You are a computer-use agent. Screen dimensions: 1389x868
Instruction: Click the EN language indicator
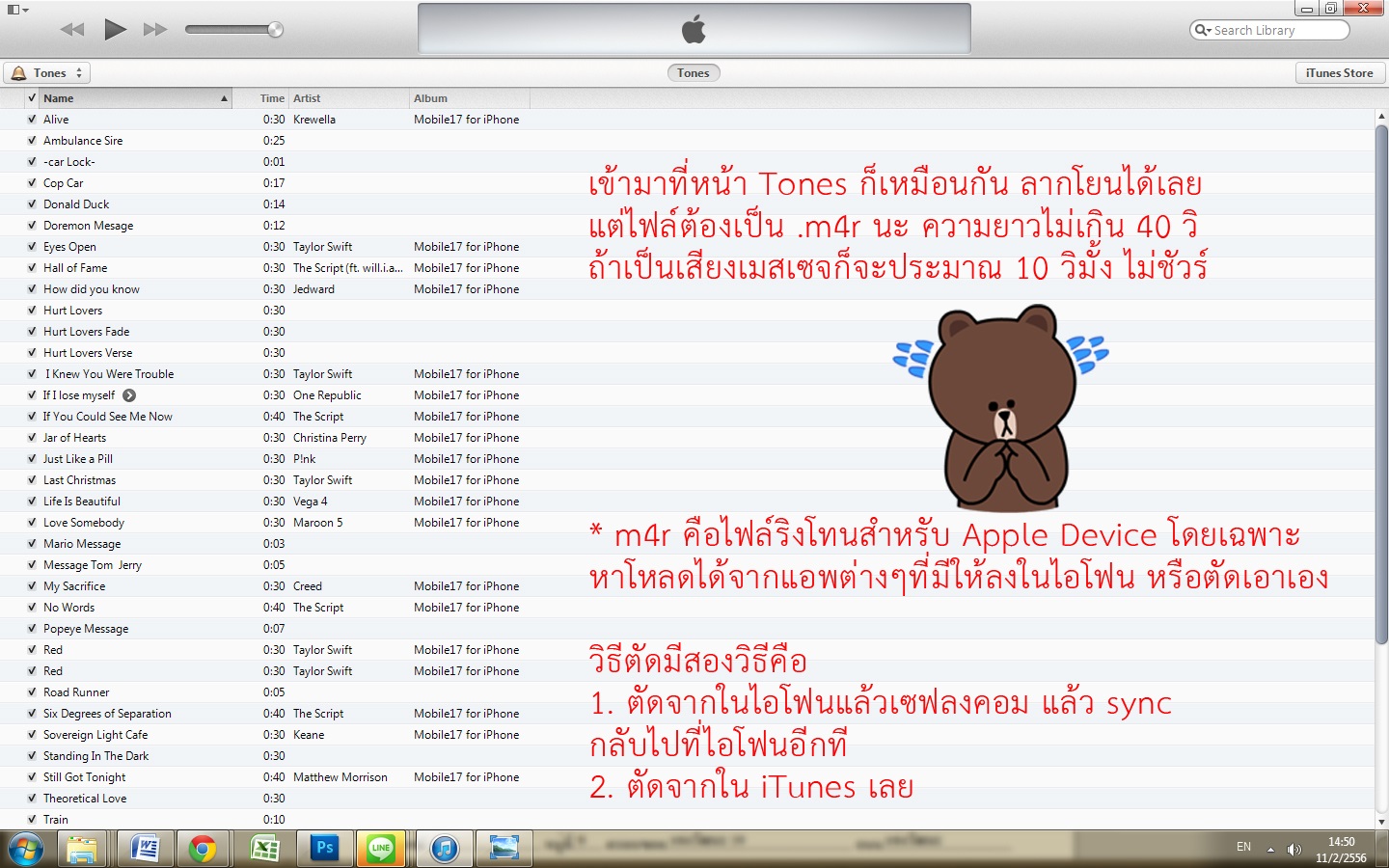[1243, 847]
